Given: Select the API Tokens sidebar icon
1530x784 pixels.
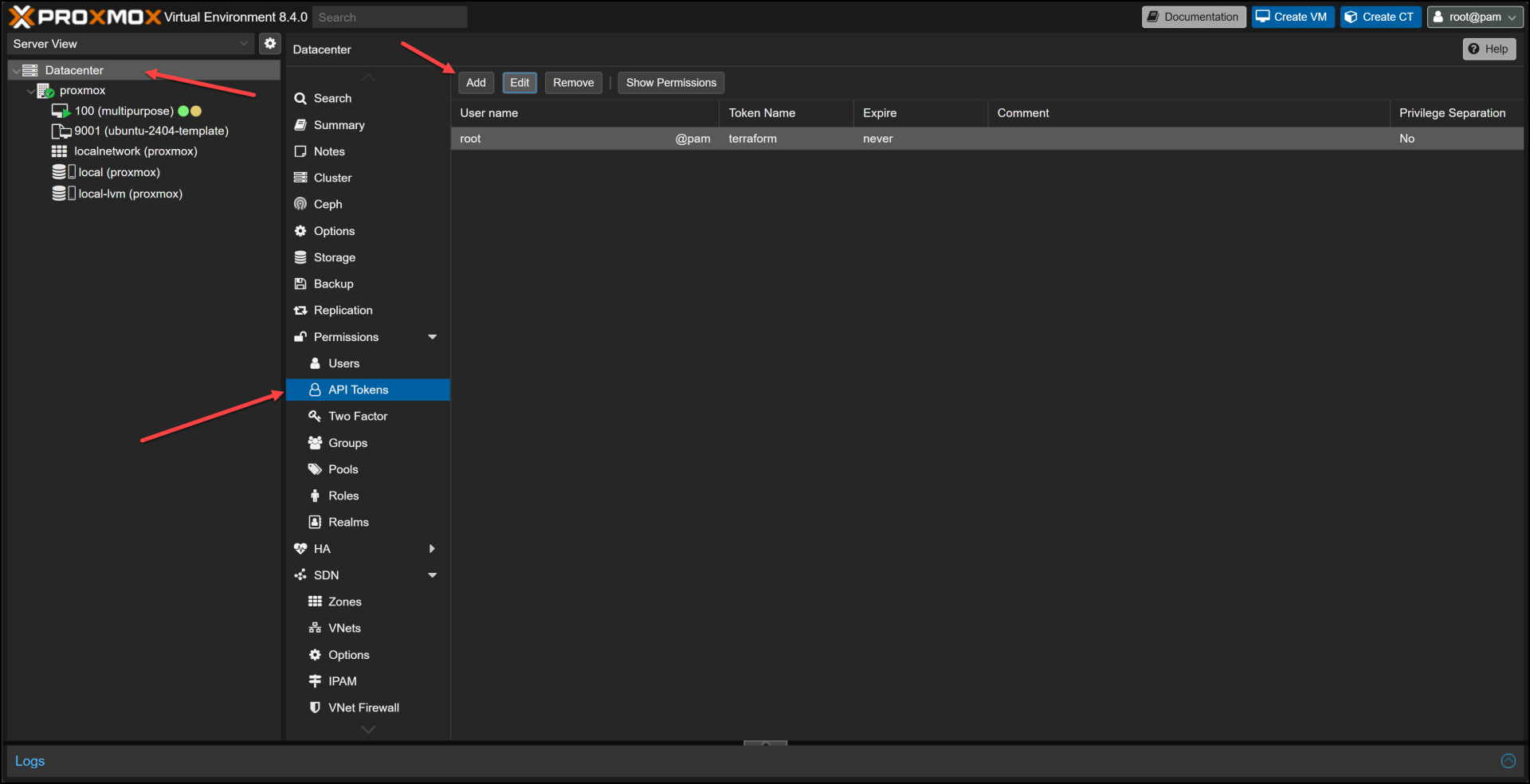Looking at the screenshot, I should click(316, 390).
